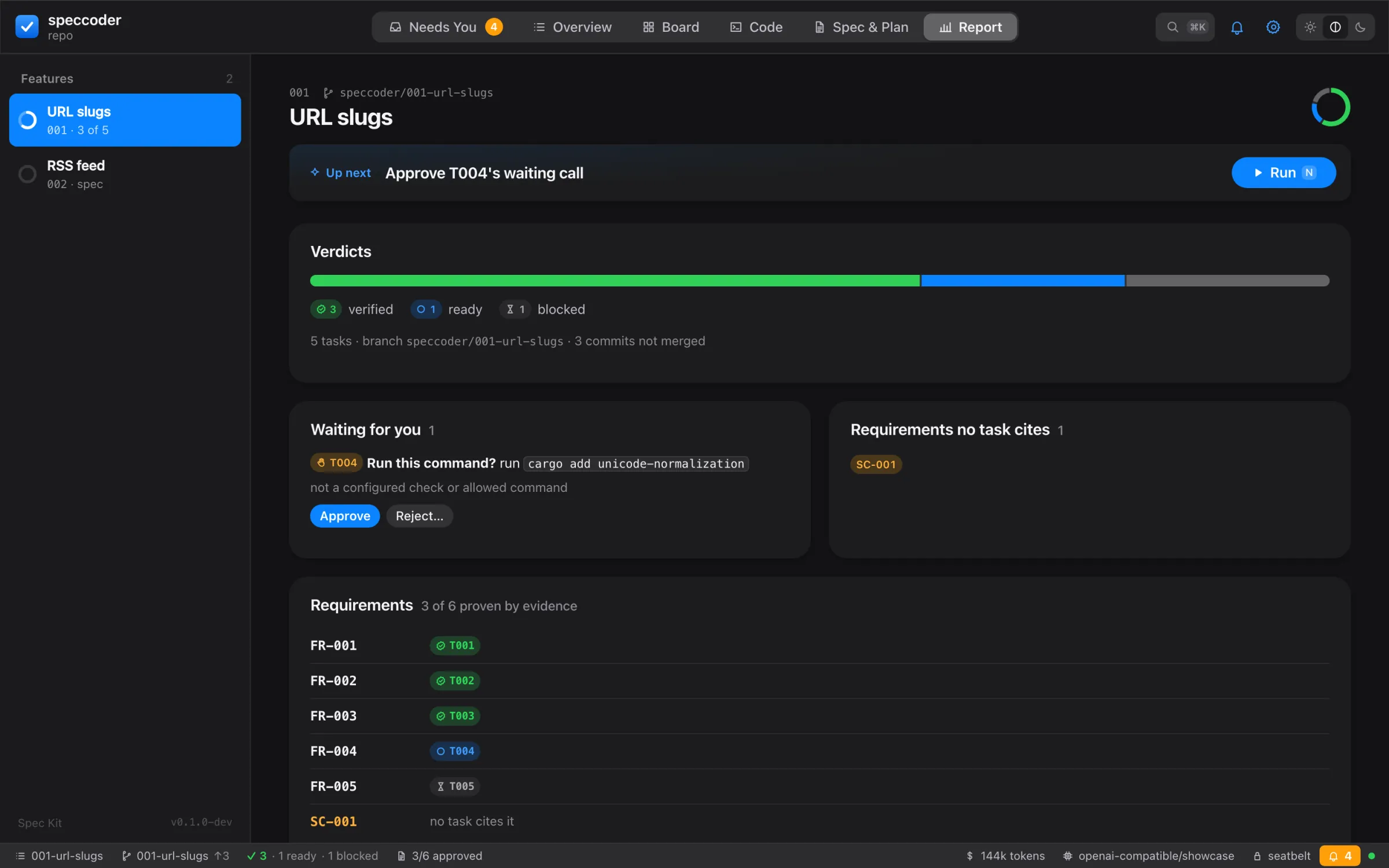Click the gray blocked segment of verdicts bar
1389x868 pixels.
click(x=1228, y=281)
